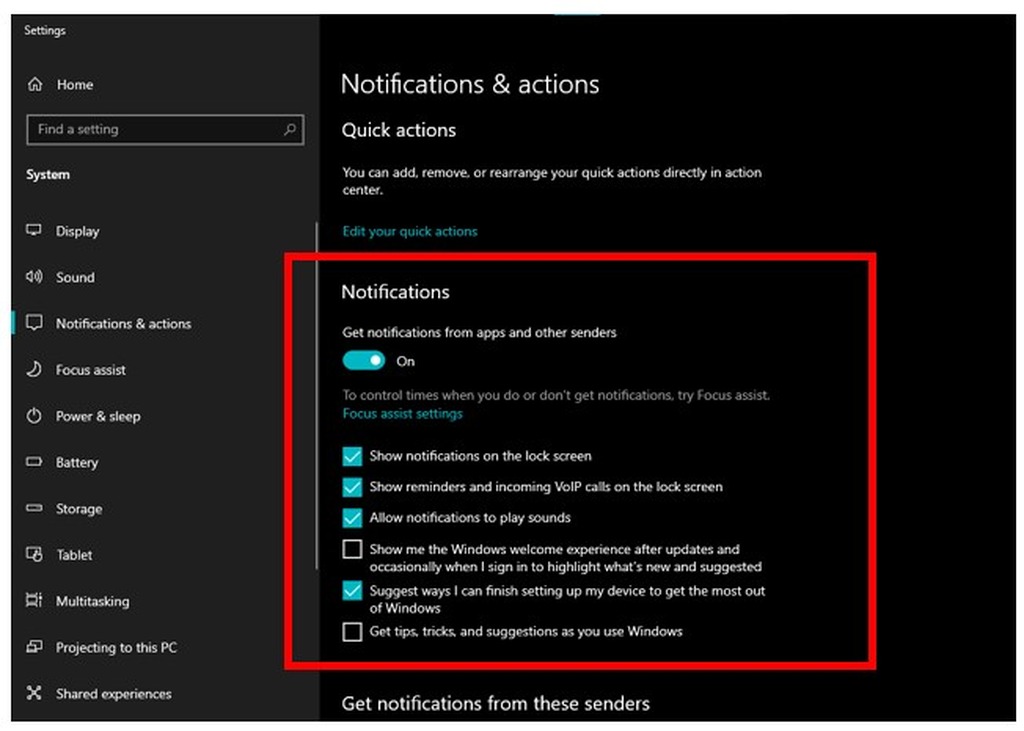The width and height of the screenshot is (1024, 731).
Task: Go to Display settings
Action: tap(77, 231)
